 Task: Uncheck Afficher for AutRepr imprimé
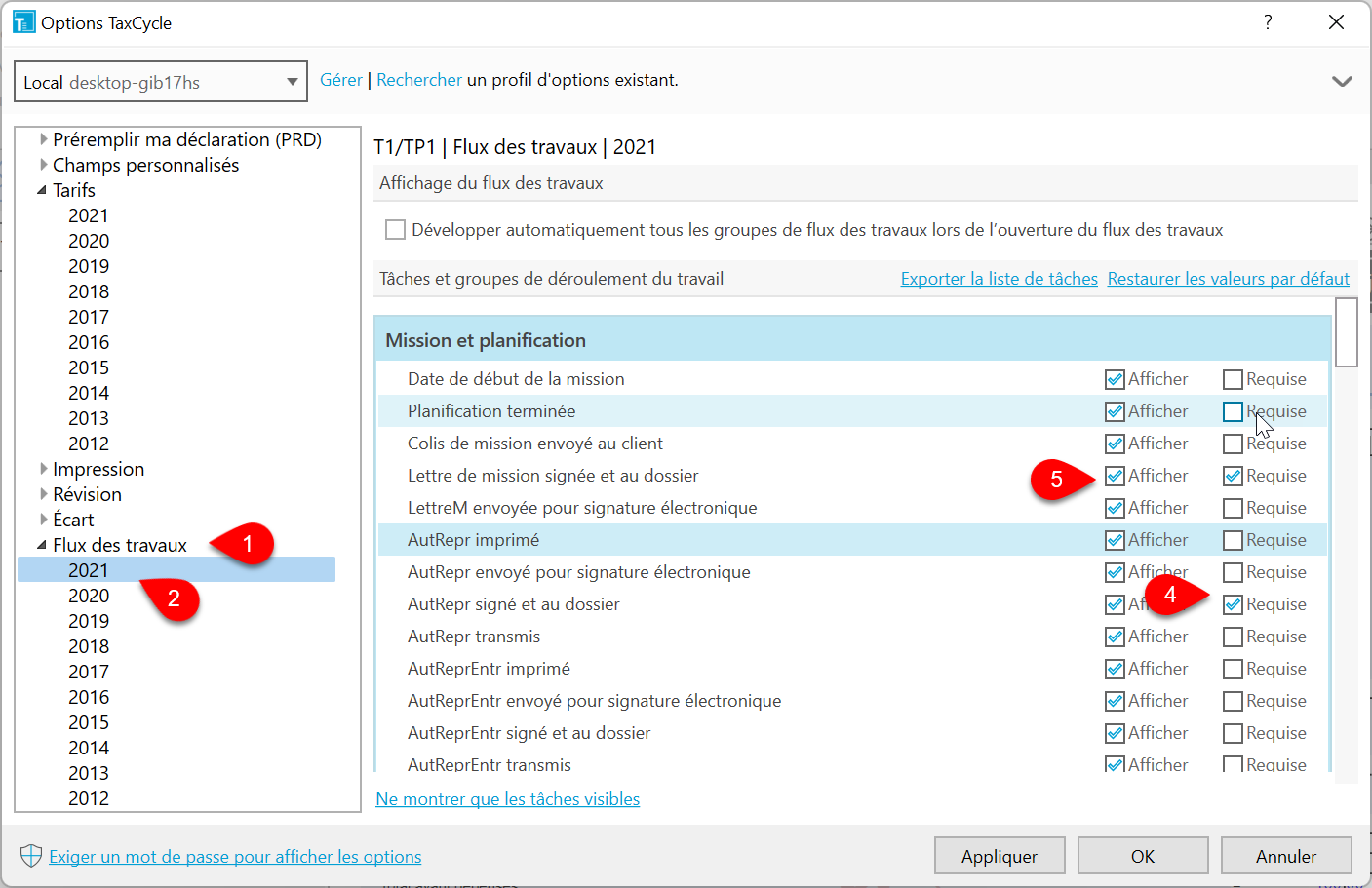coord(1115,540)
